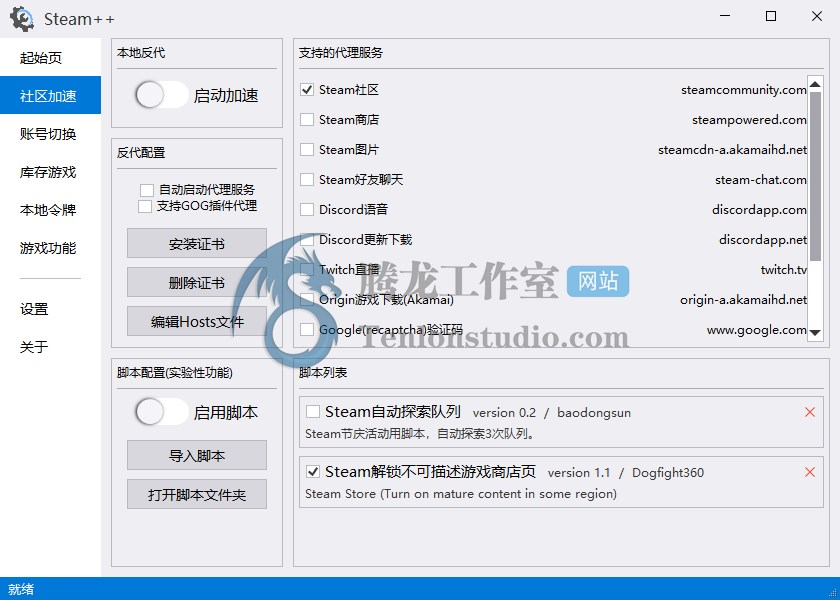The height and width of the screenshot is (600, 840).
Task: Select the 社区加速 sidebar tab
Action: (50, 95)
